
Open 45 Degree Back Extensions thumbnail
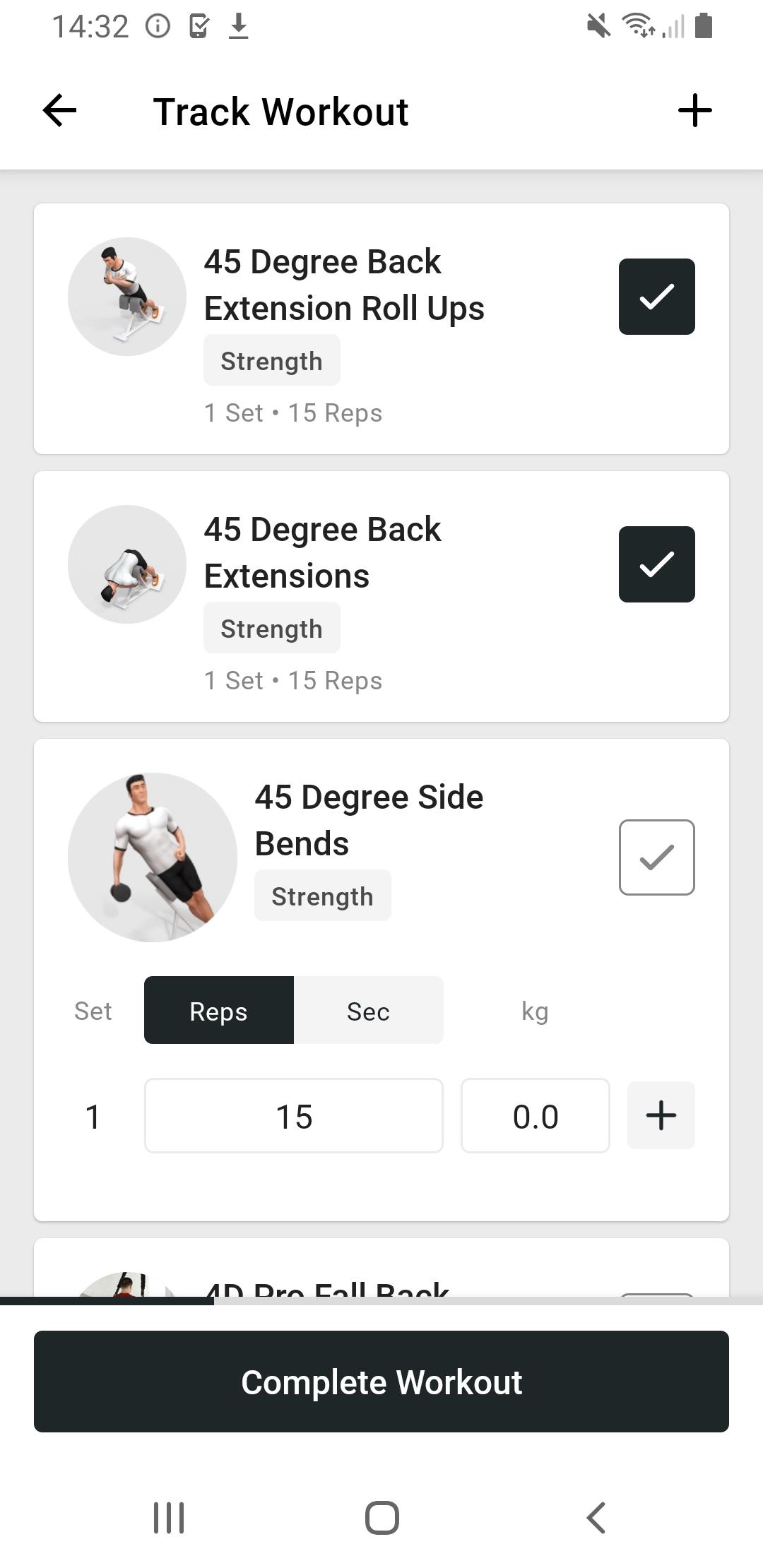[127, 564]
